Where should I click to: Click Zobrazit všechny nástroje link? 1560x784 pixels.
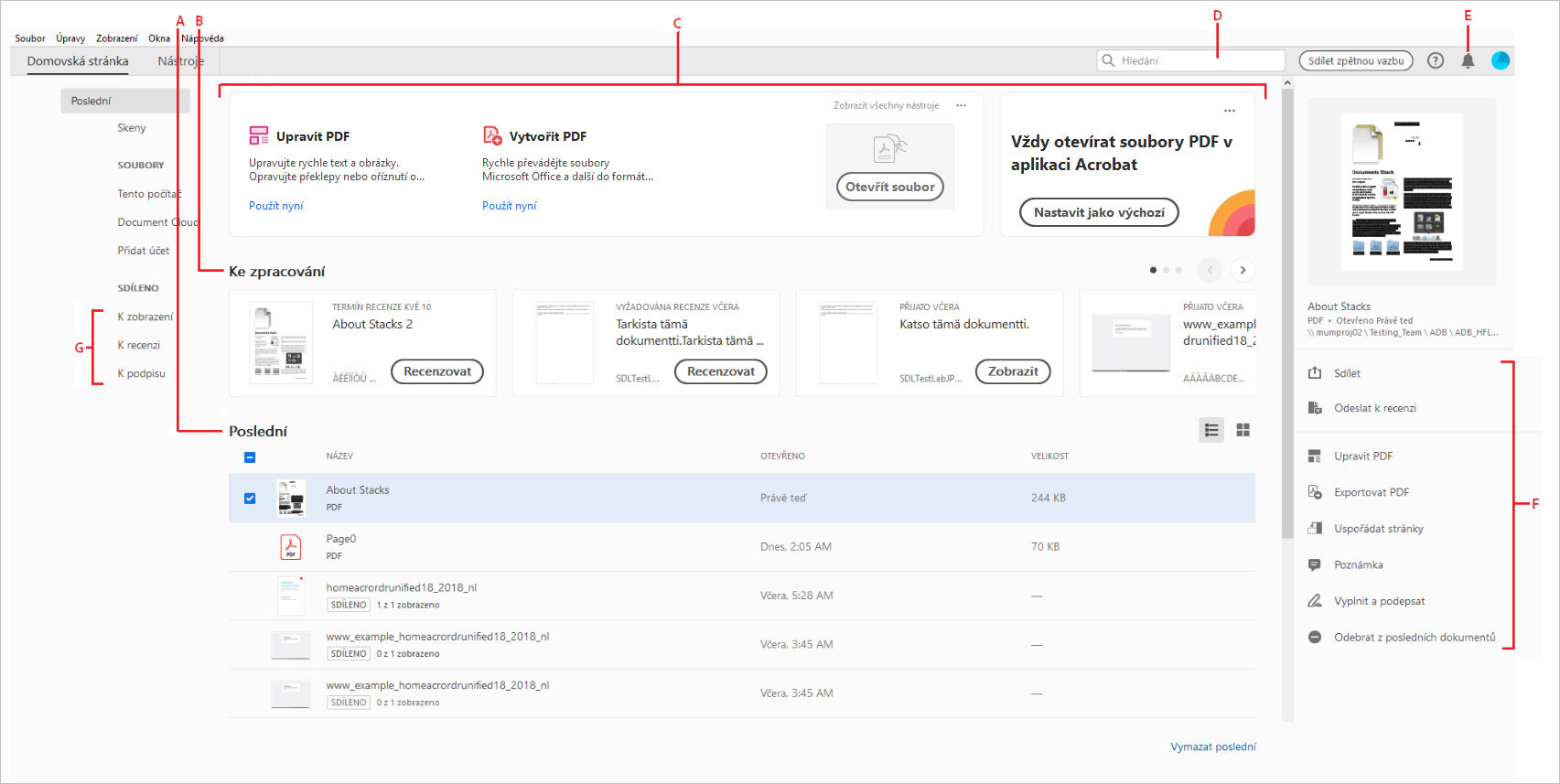pyautogui.click(x=886, y=105)
